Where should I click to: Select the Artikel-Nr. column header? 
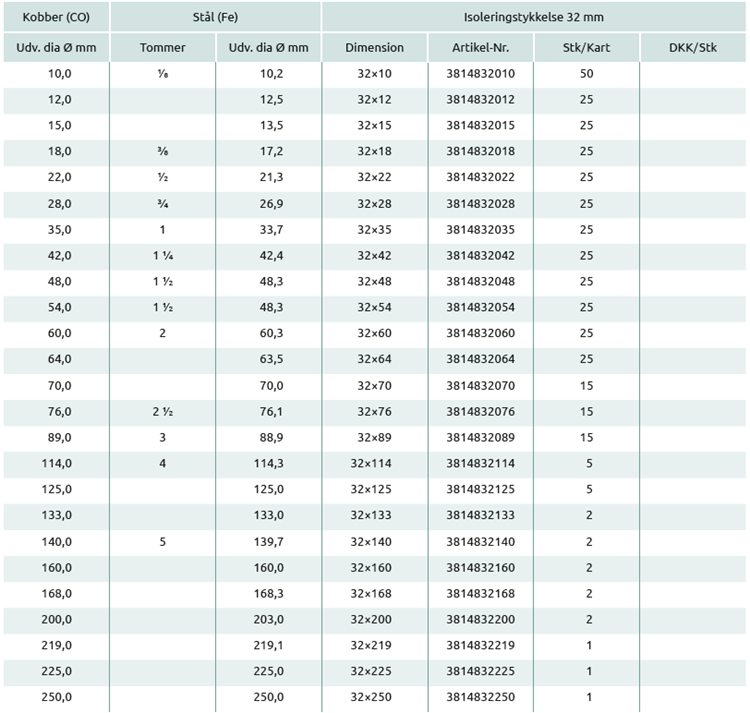click(x=481, y=47)
